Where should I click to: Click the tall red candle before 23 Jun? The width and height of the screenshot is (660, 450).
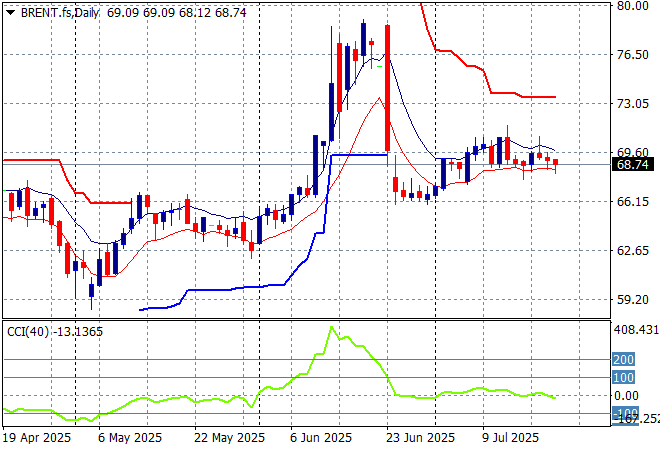click(x=386, y=88)
